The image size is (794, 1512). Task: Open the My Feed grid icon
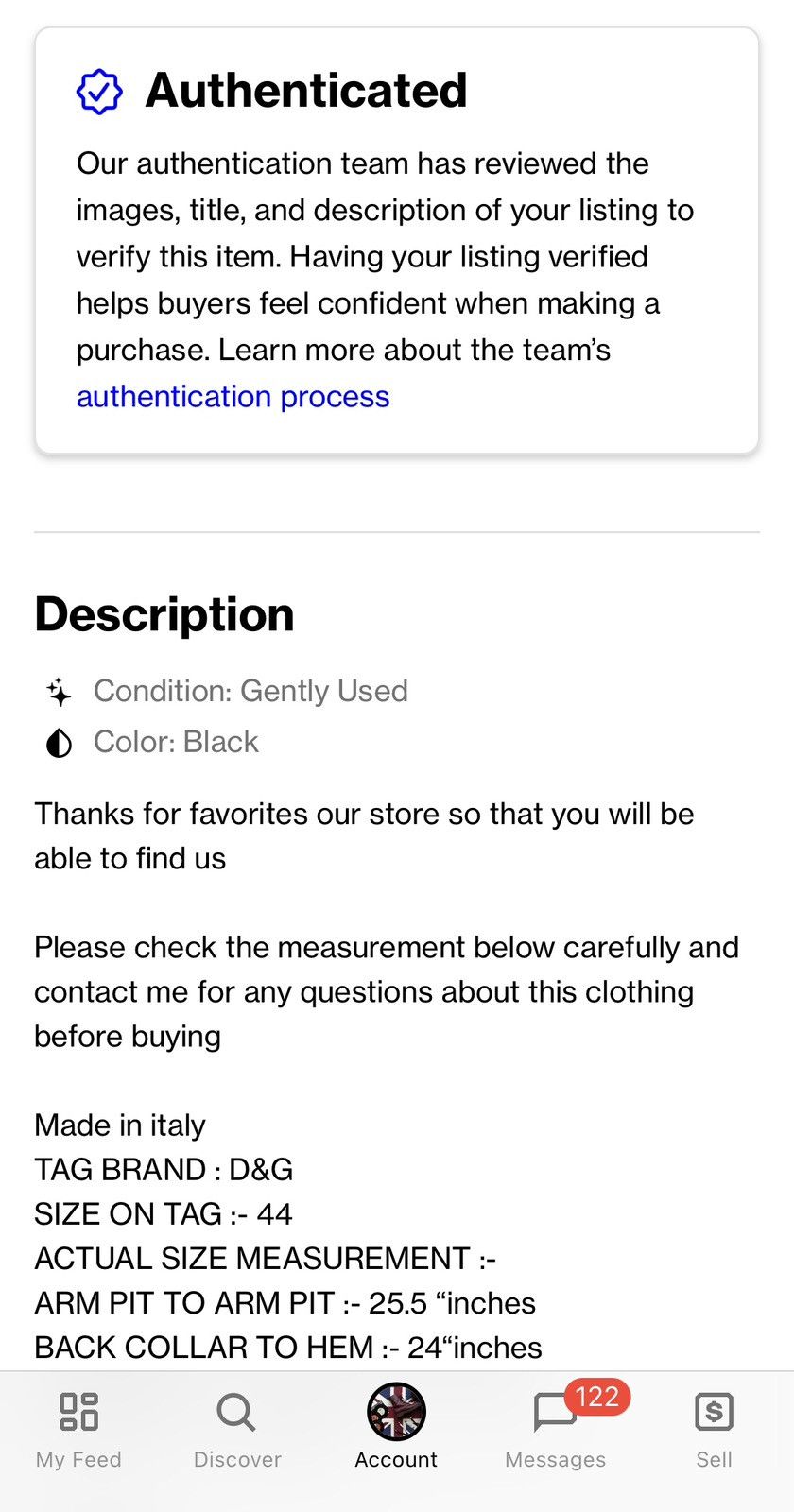click(78, 1411)
